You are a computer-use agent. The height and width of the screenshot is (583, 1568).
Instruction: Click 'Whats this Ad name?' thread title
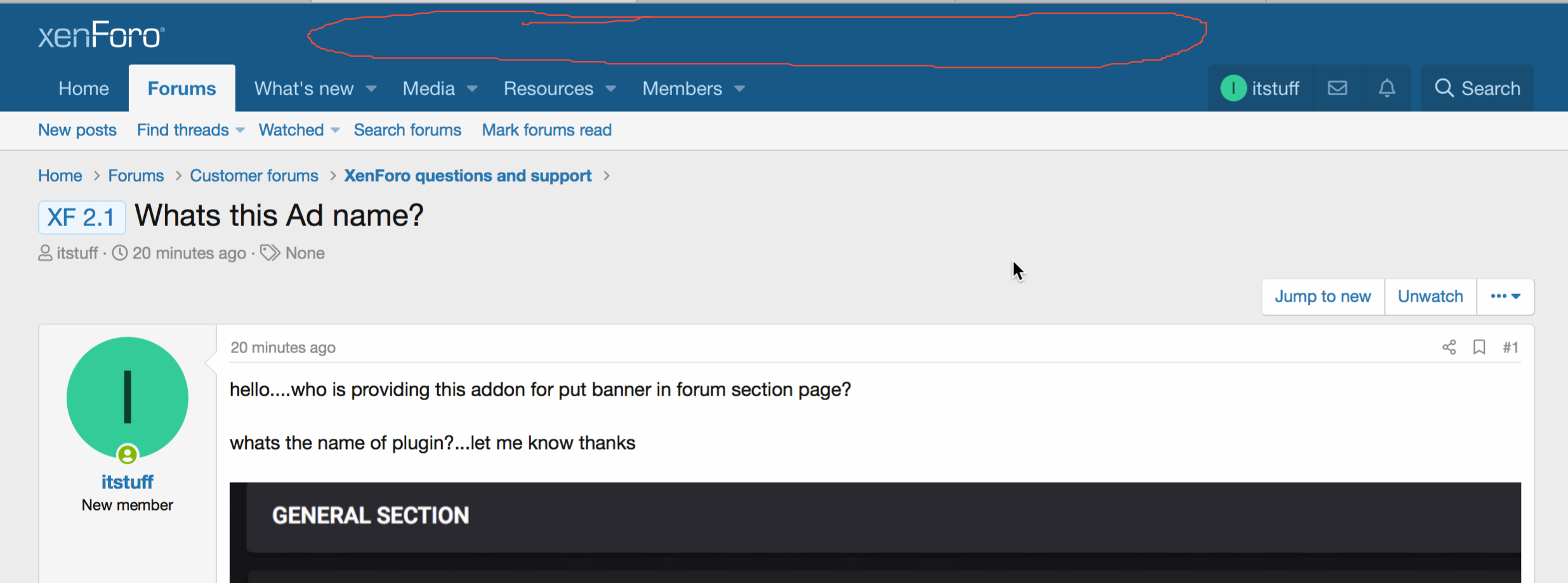(x=279, y=216)
